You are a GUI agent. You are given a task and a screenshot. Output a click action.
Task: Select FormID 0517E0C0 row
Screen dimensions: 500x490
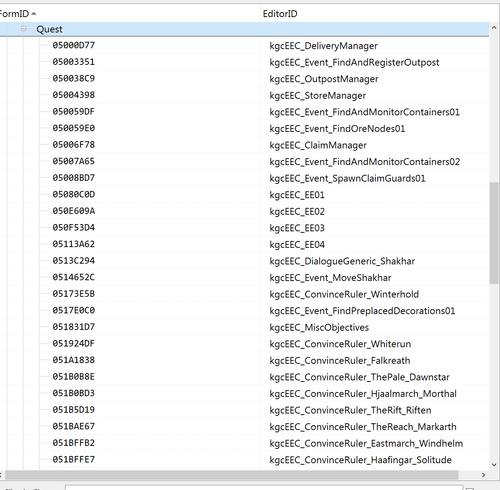[244, 311]
